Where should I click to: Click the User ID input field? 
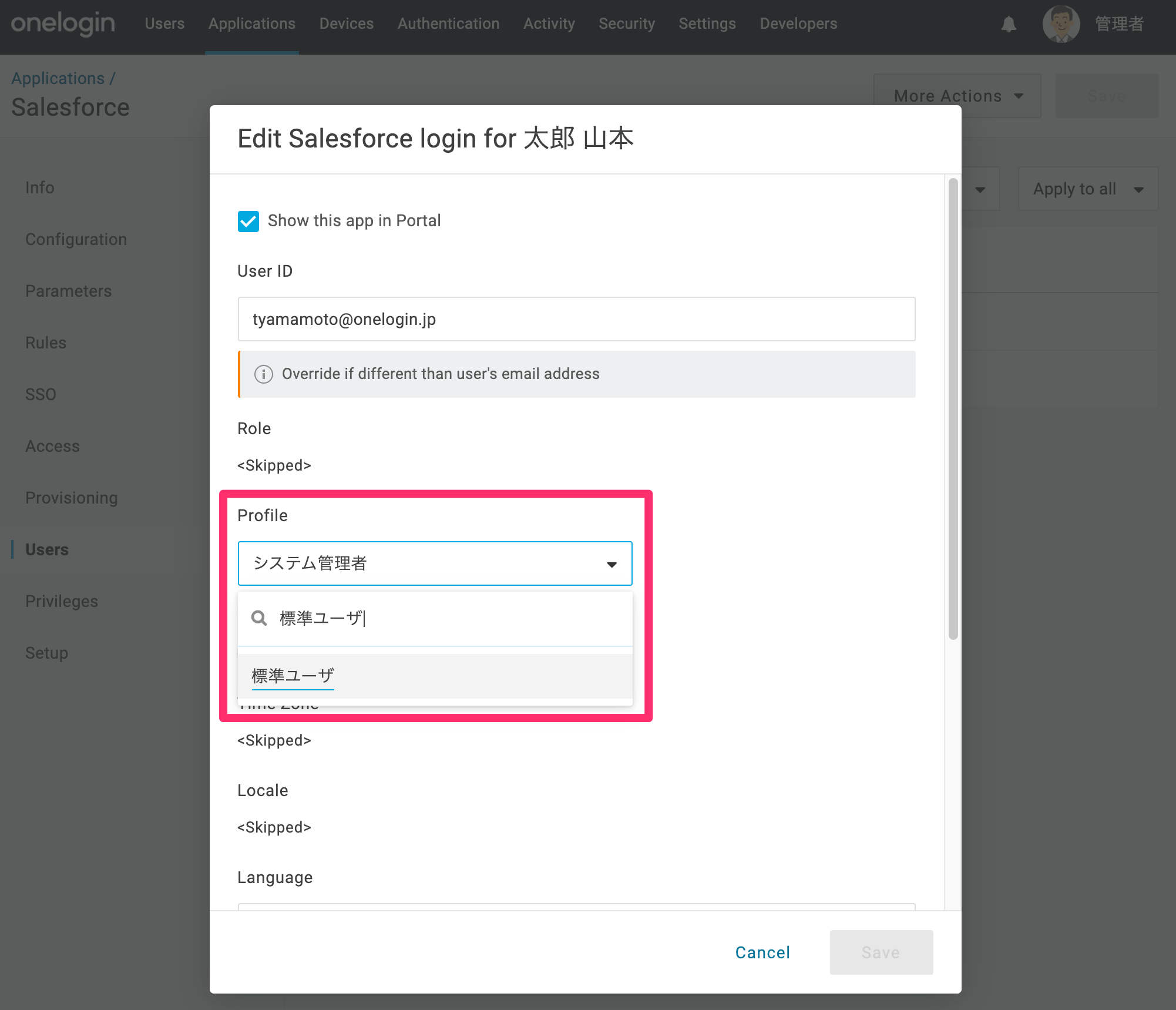576,319
